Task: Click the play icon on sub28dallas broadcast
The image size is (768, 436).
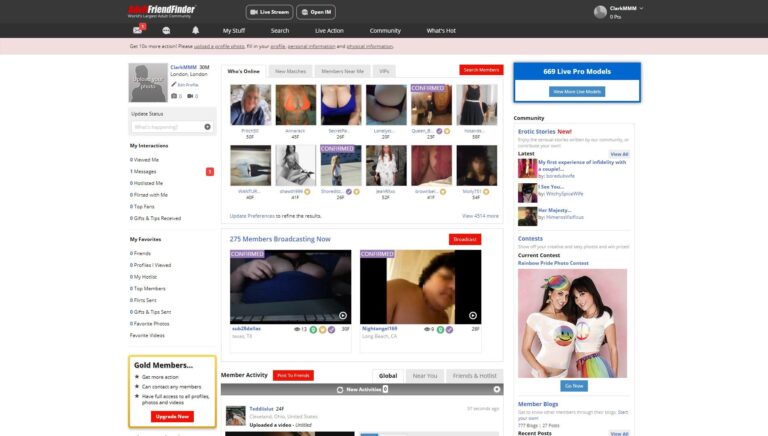Action: tap(343, 315)
